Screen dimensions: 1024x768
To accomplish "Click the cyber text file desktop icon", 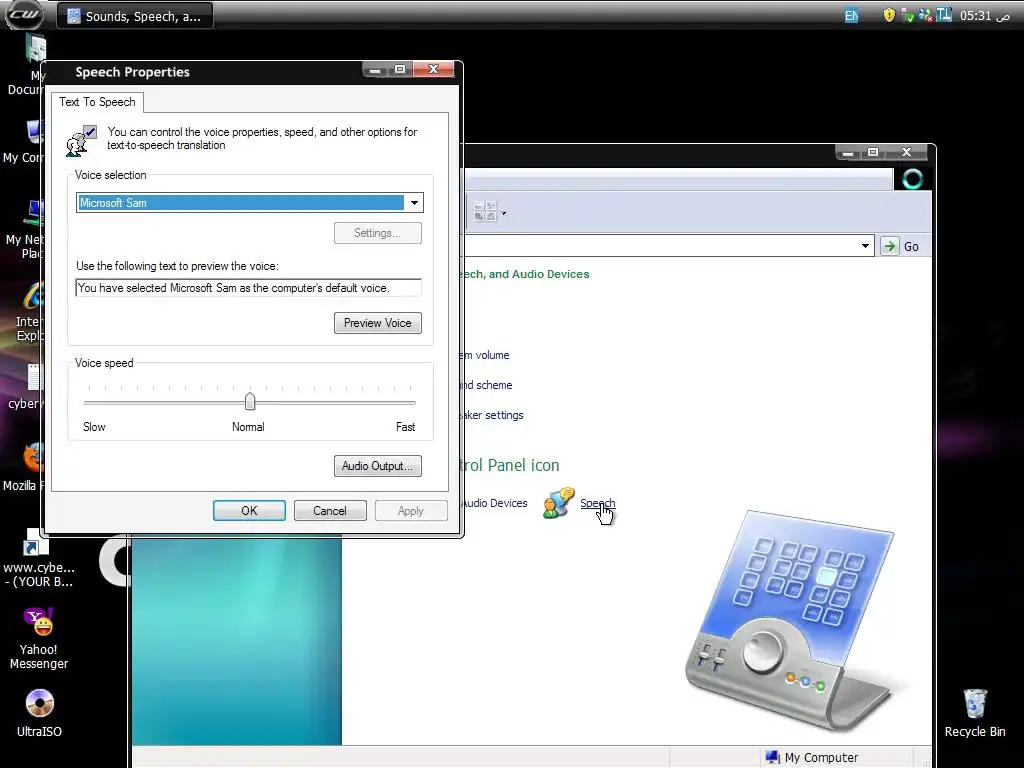I will point(25,387).
